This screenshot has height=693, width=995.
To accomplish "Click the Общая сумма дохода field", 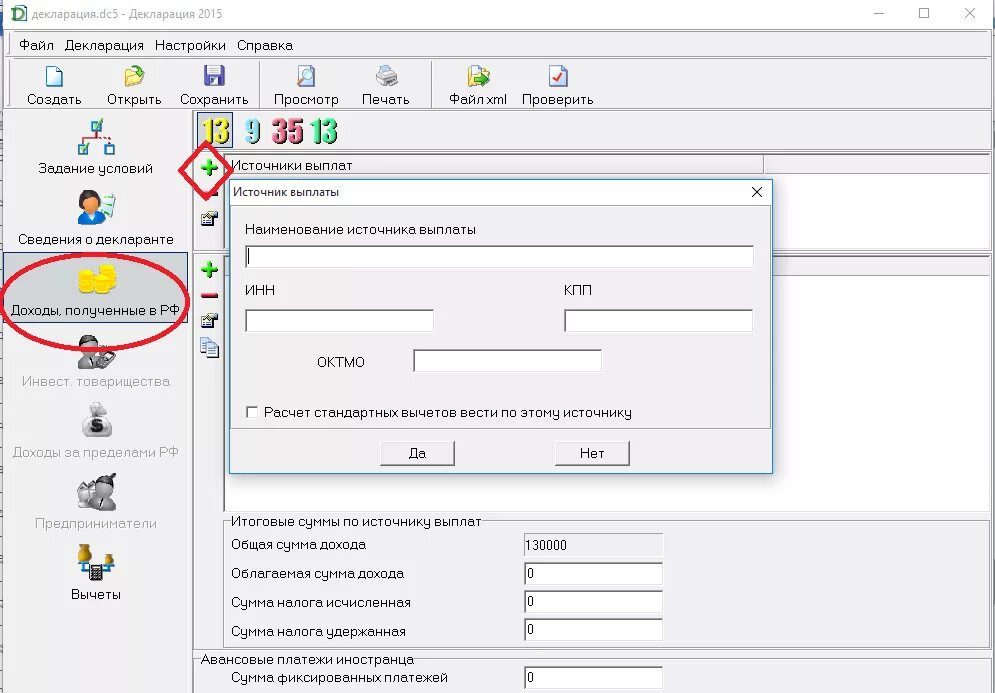I will tap(593, 544).
